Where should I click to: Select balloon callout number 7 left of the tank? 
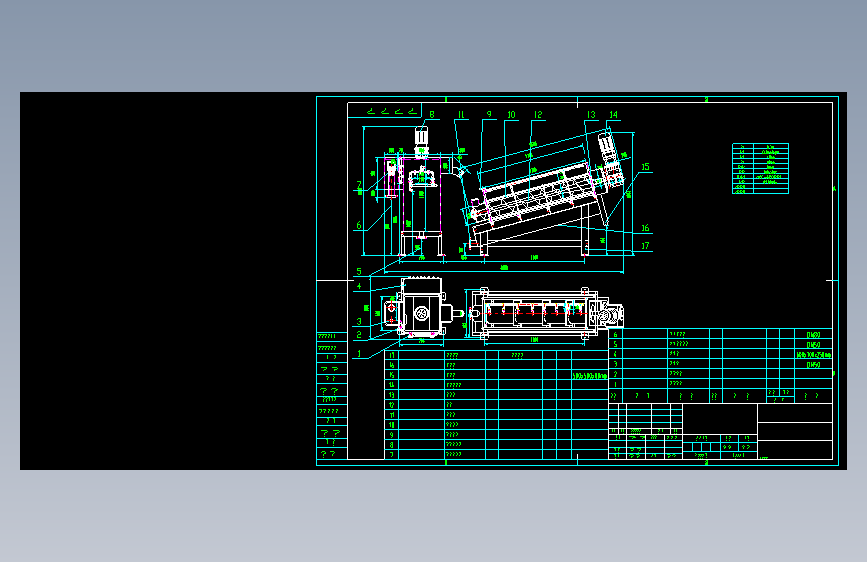coord(359,185)
